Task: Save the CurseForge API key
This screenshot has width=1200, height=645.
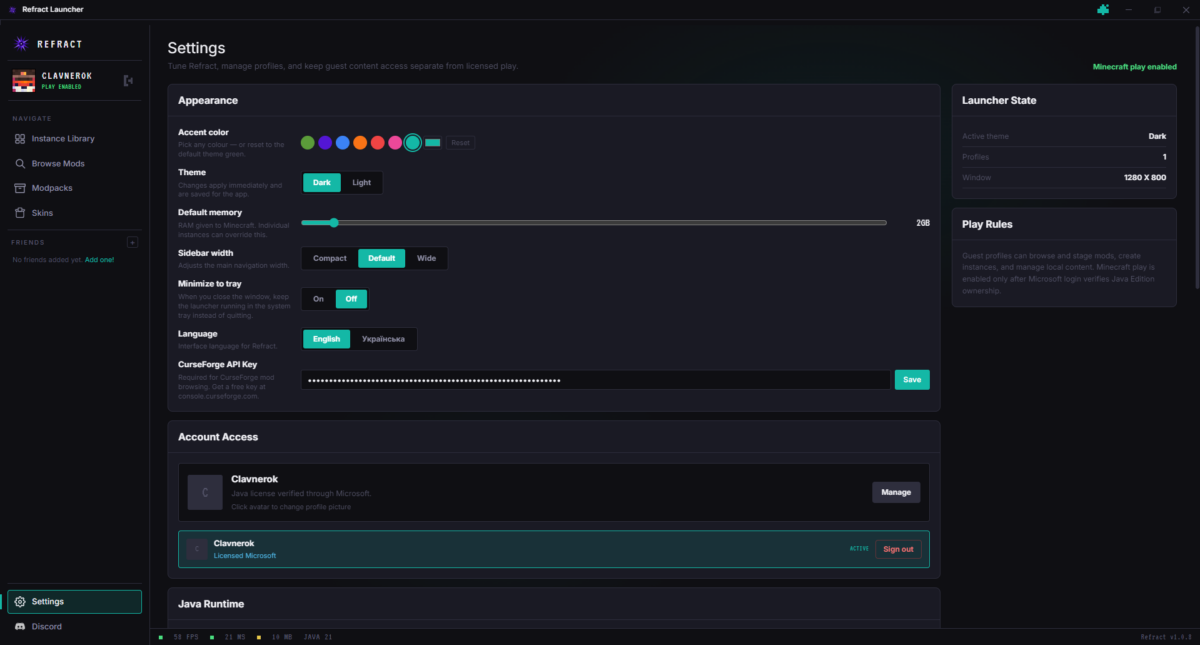Action: click(912, 380)
